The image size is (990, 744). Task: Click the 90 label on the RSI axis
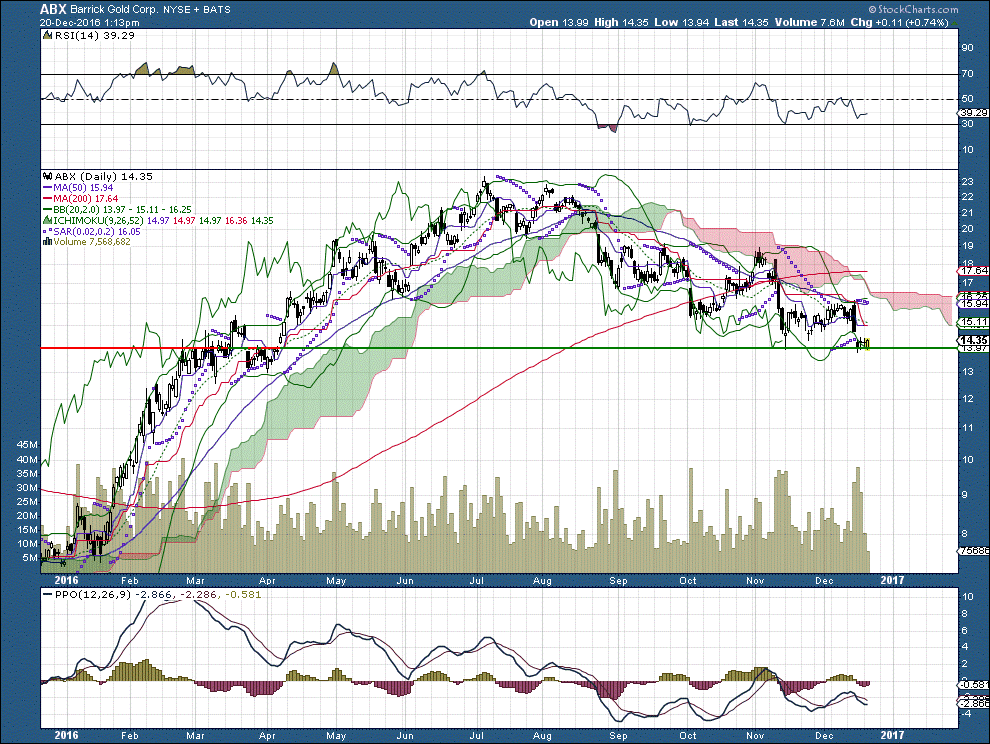coord(967,47)
